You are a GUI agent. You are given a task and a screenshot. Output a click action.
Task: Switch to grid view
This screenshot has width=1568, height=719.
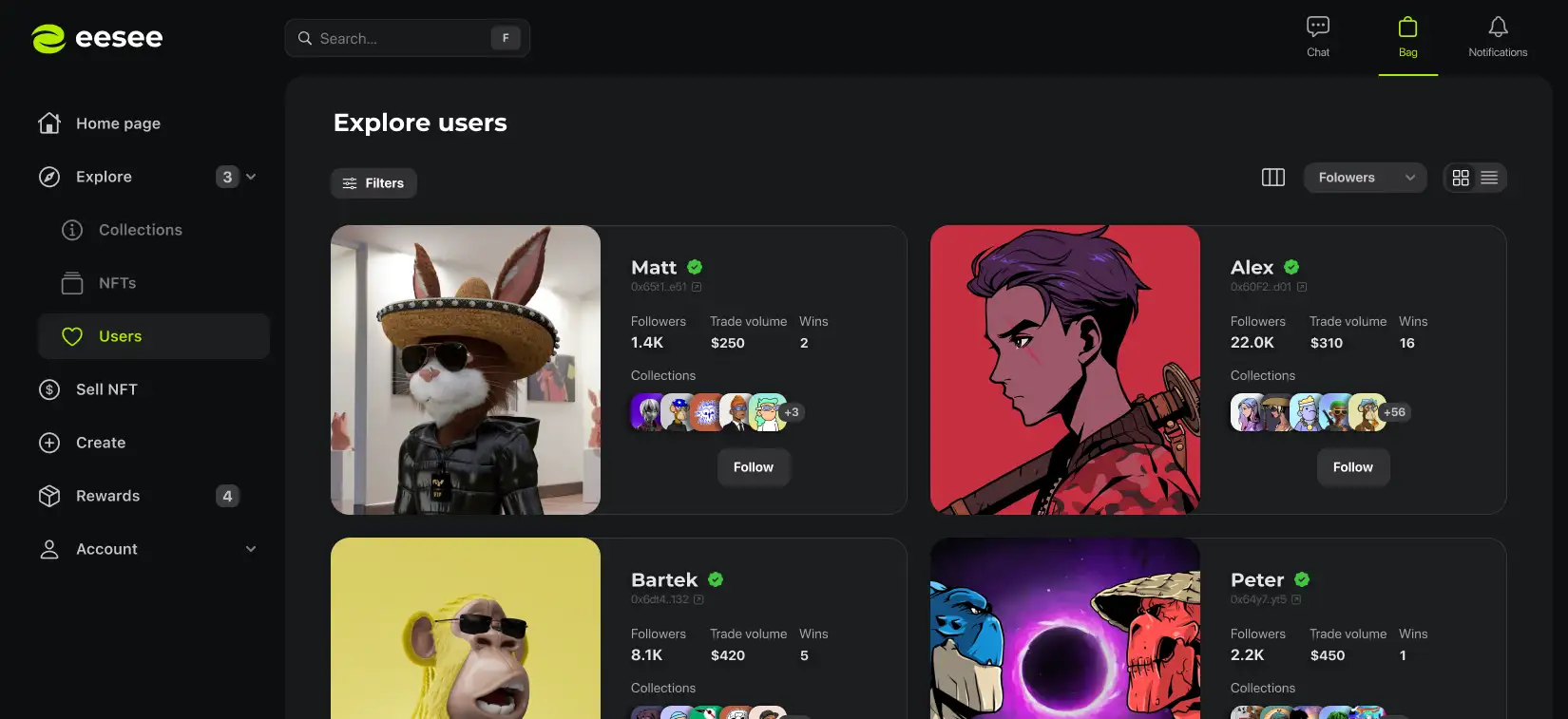[x=1461, y=178]
